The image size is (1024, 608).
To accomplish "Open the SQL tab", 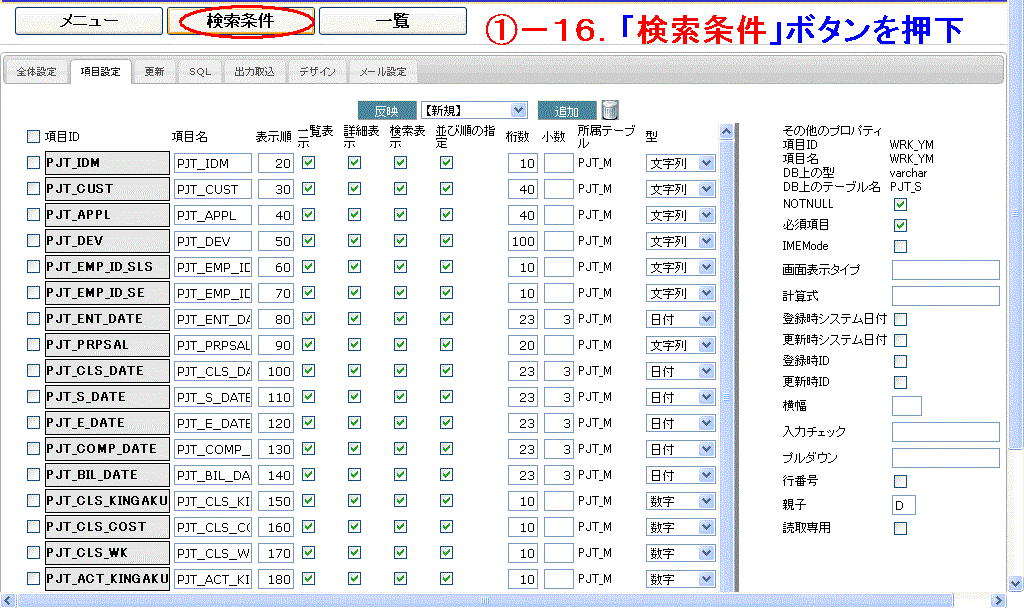I will [200, 72].
